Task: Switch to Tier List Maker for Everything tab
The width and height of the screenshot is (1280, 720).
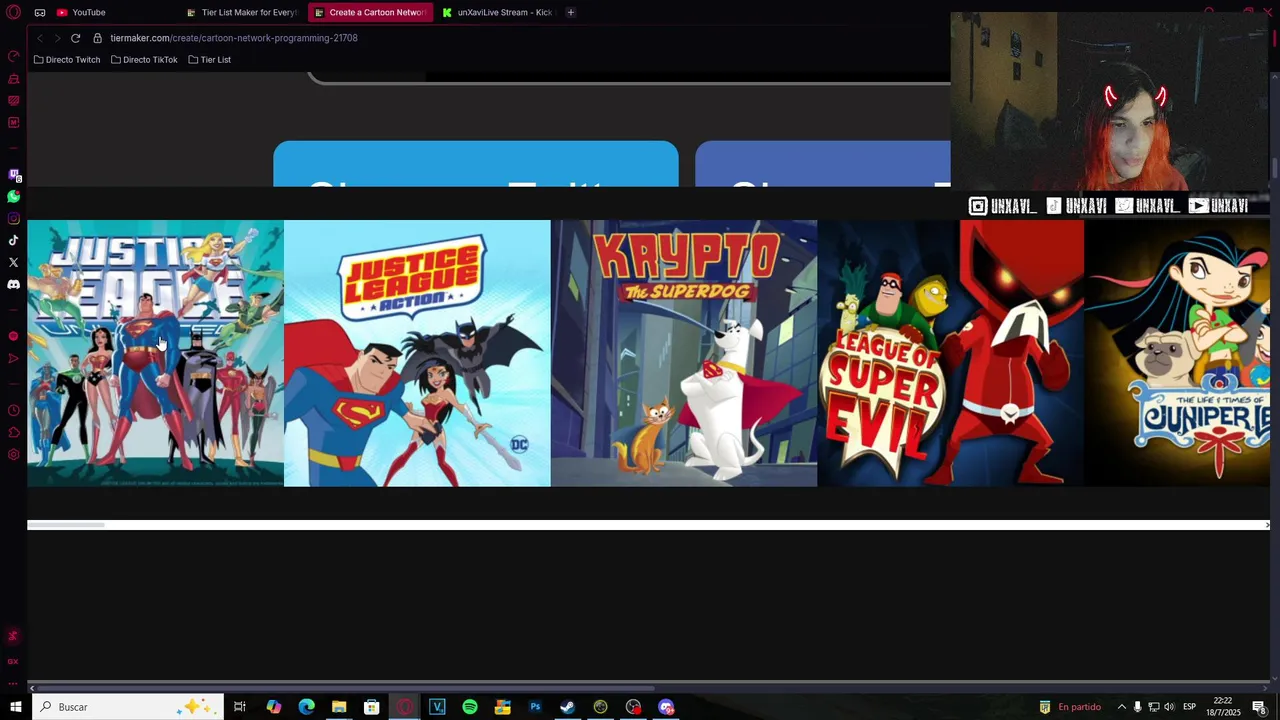Action: [x=241, y=12]
